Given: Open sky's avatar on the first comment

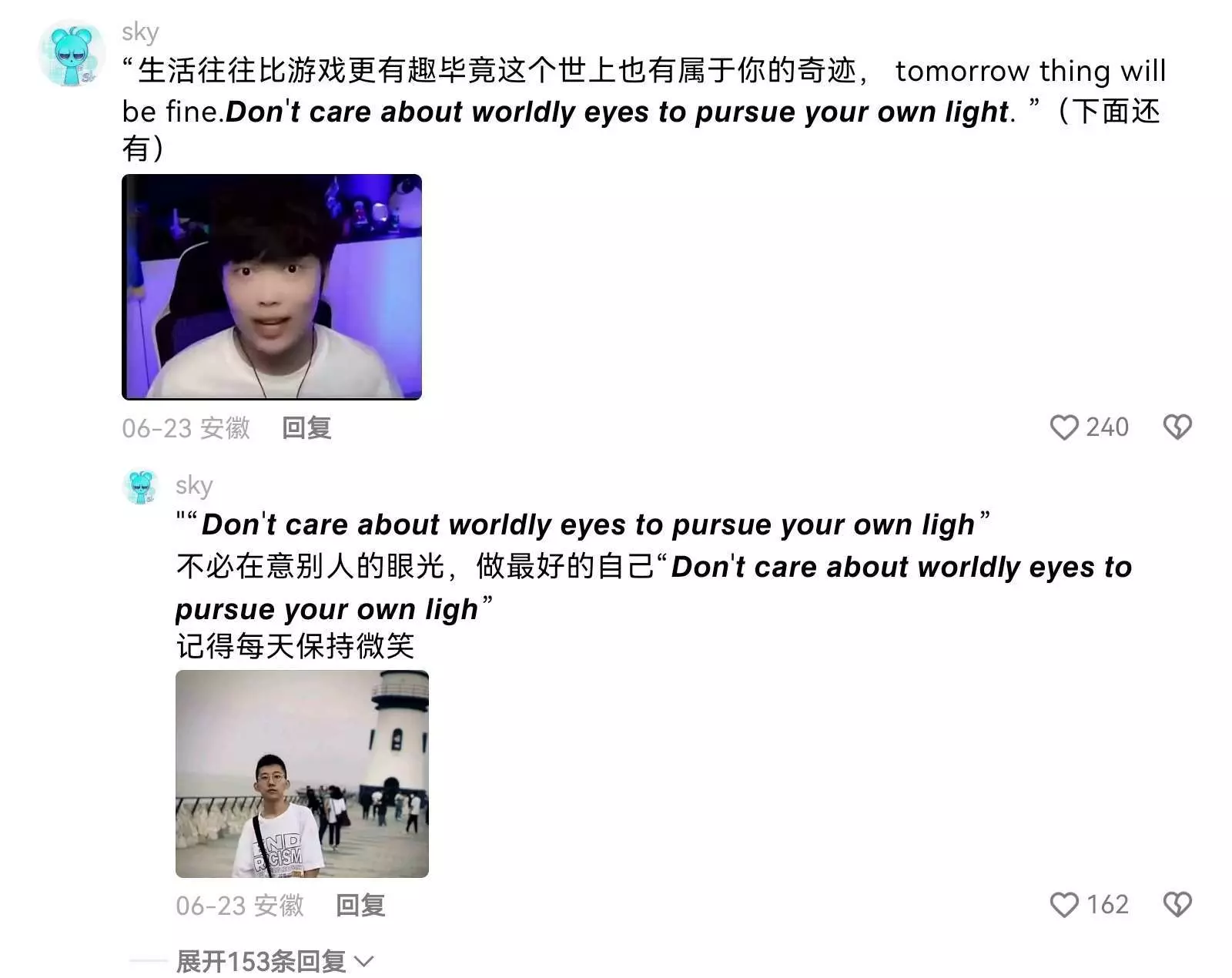Looking at the screenshot, I should tap(72, 54).
